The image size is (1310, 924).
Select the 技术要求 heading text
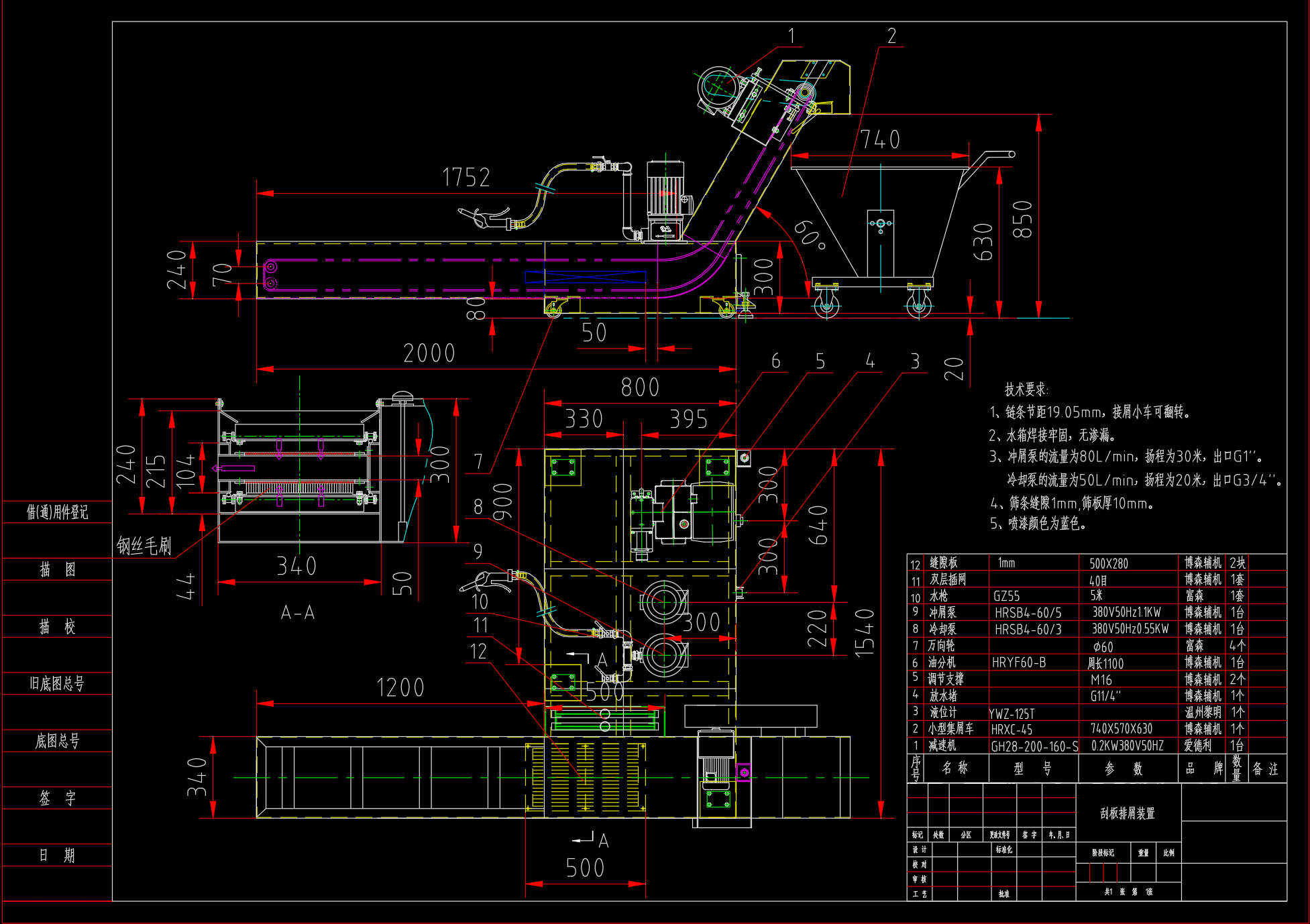(x=1026, y=390)
